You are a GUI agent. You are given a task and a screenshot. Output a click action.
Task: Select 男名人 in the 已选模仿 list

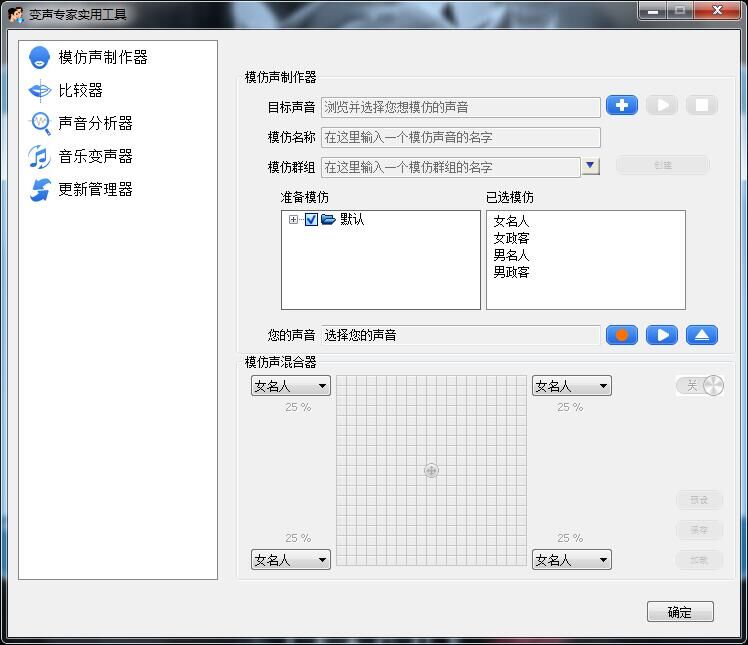point(511,255)
